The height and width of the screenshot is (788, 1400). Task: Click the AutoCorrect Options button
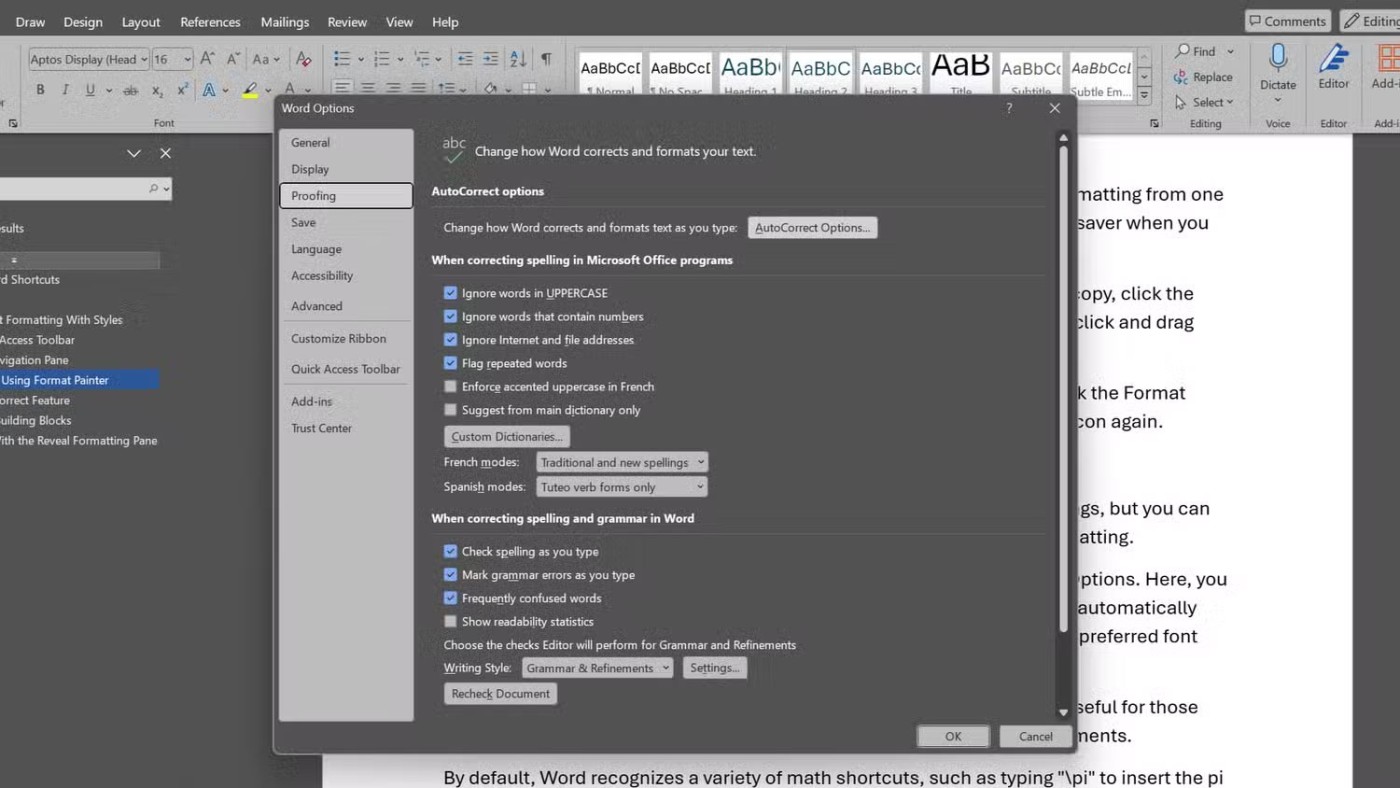pos(812,228)
